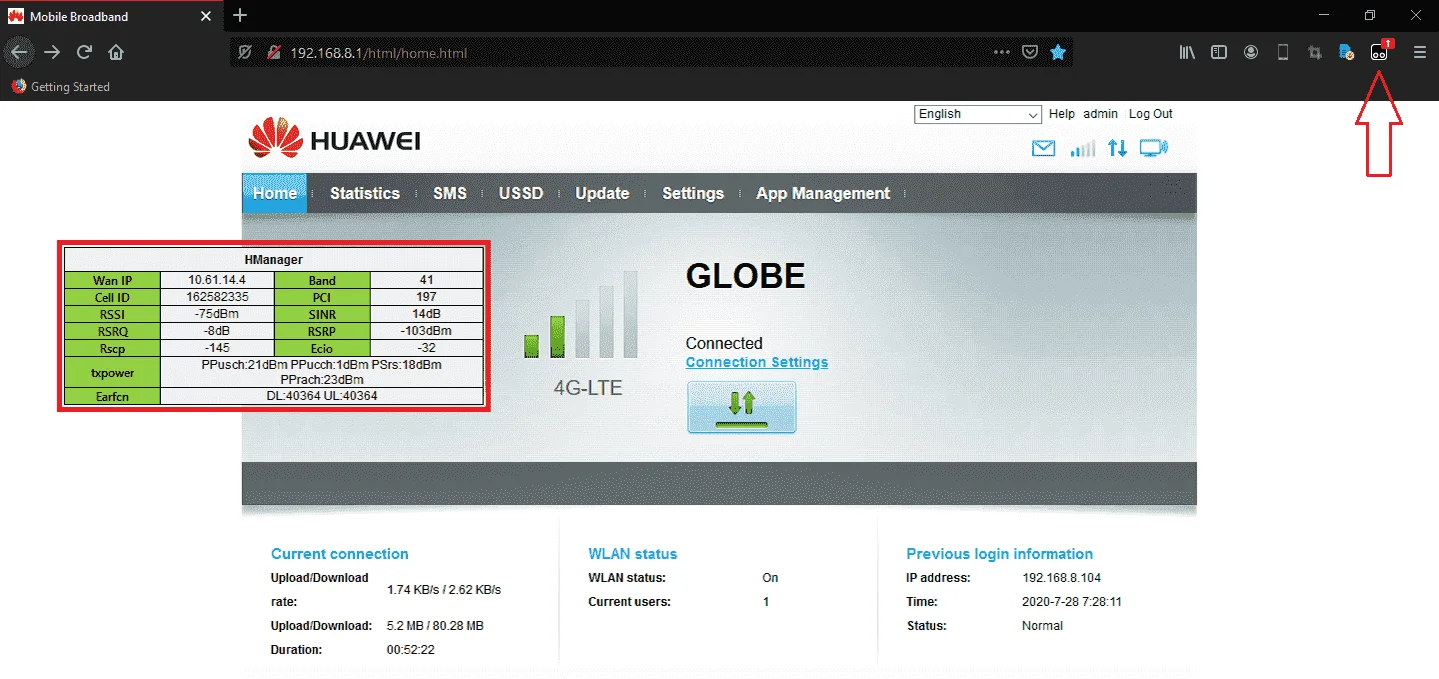The height and width of the screenshot is (679, 1439).
Task: Click the RSRP value -103dBm
Action: point(427,331)
